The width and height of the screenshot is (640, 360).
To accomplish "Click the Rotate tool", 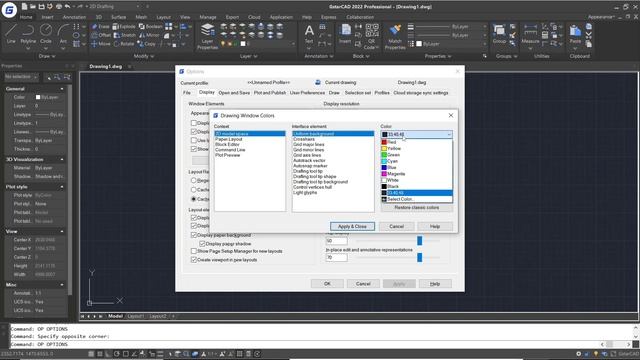I will click(x=124, y=44).
